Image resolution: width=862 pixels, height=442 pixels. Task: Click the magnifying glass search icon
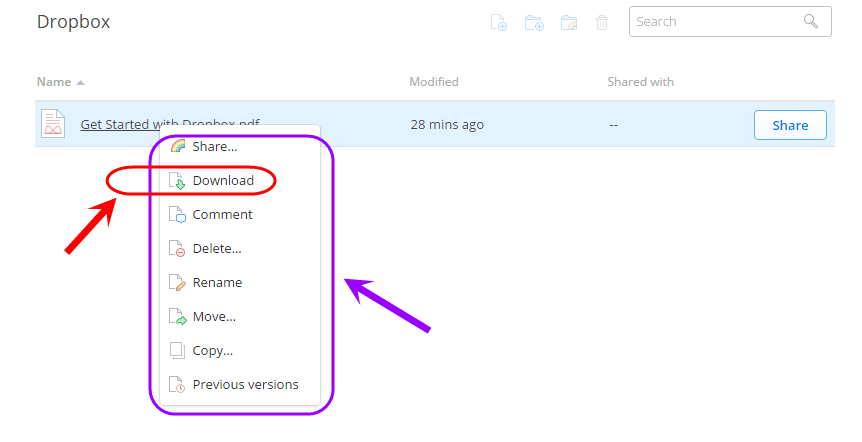pos(811,21)
